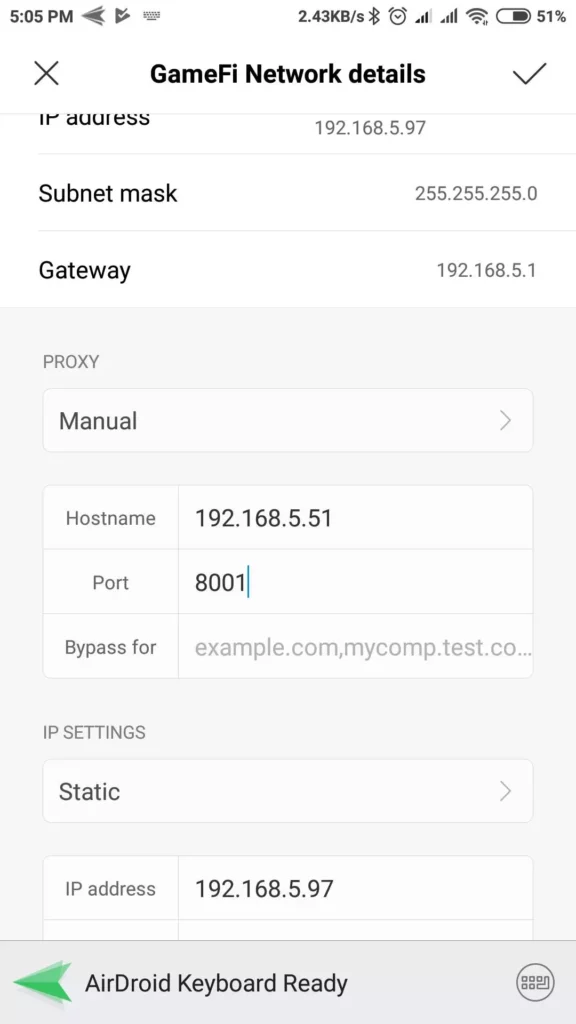Confirm network details with checkmark icon
This screenshot has height=1024, width=576.
point(528,74)
